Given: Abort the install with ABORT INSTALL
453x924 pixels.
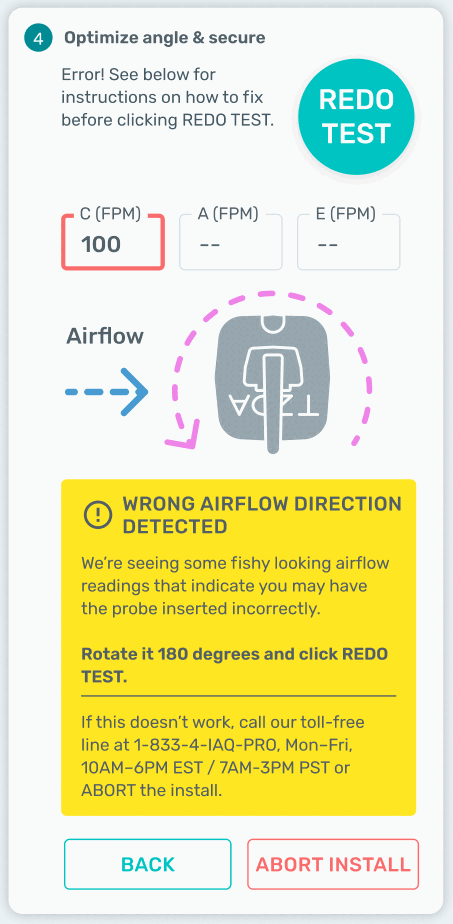Looking at the screenshot, I should click(333, 864).
